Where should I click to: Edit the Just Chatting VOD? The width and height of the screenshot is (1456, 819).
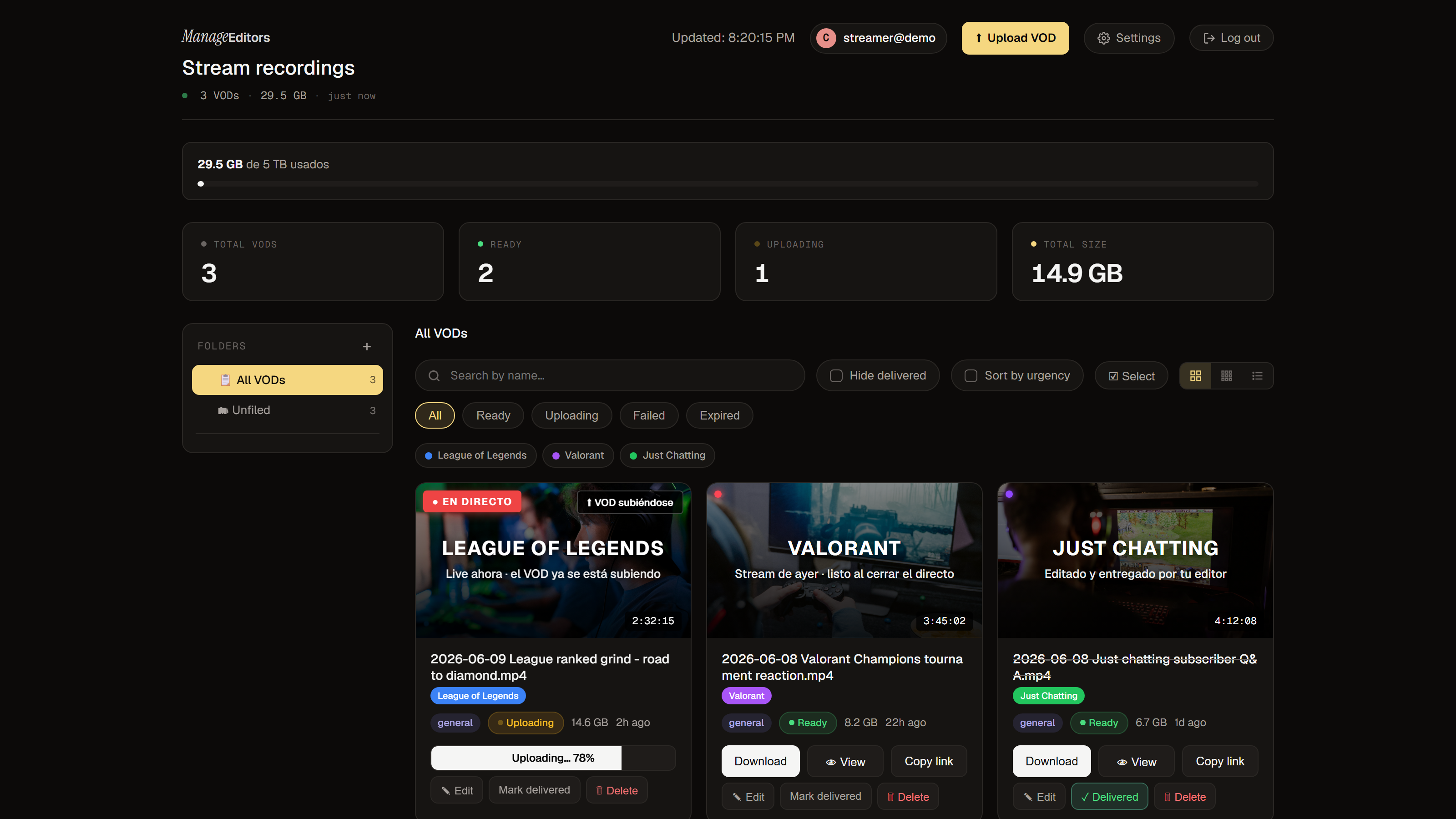[1039, 797]
